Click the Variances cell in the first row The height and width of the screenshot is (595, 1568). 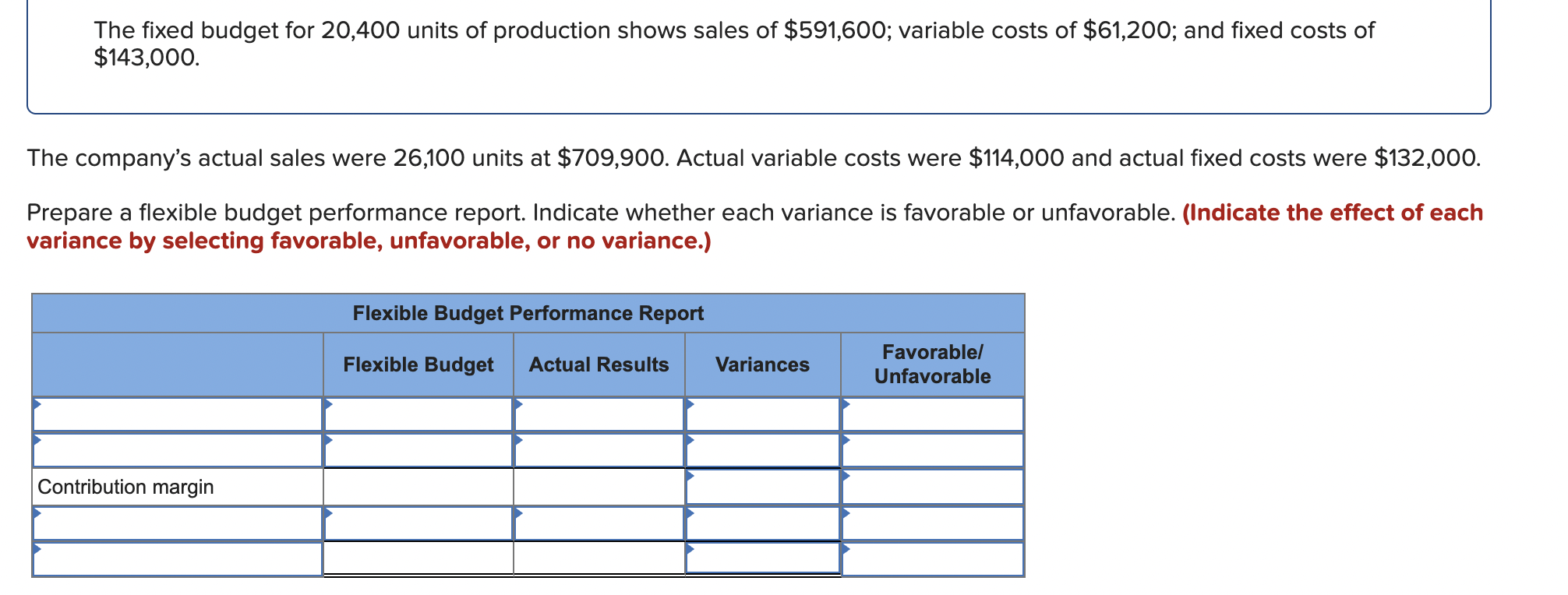pyautogui.click(x=762, y=415)
